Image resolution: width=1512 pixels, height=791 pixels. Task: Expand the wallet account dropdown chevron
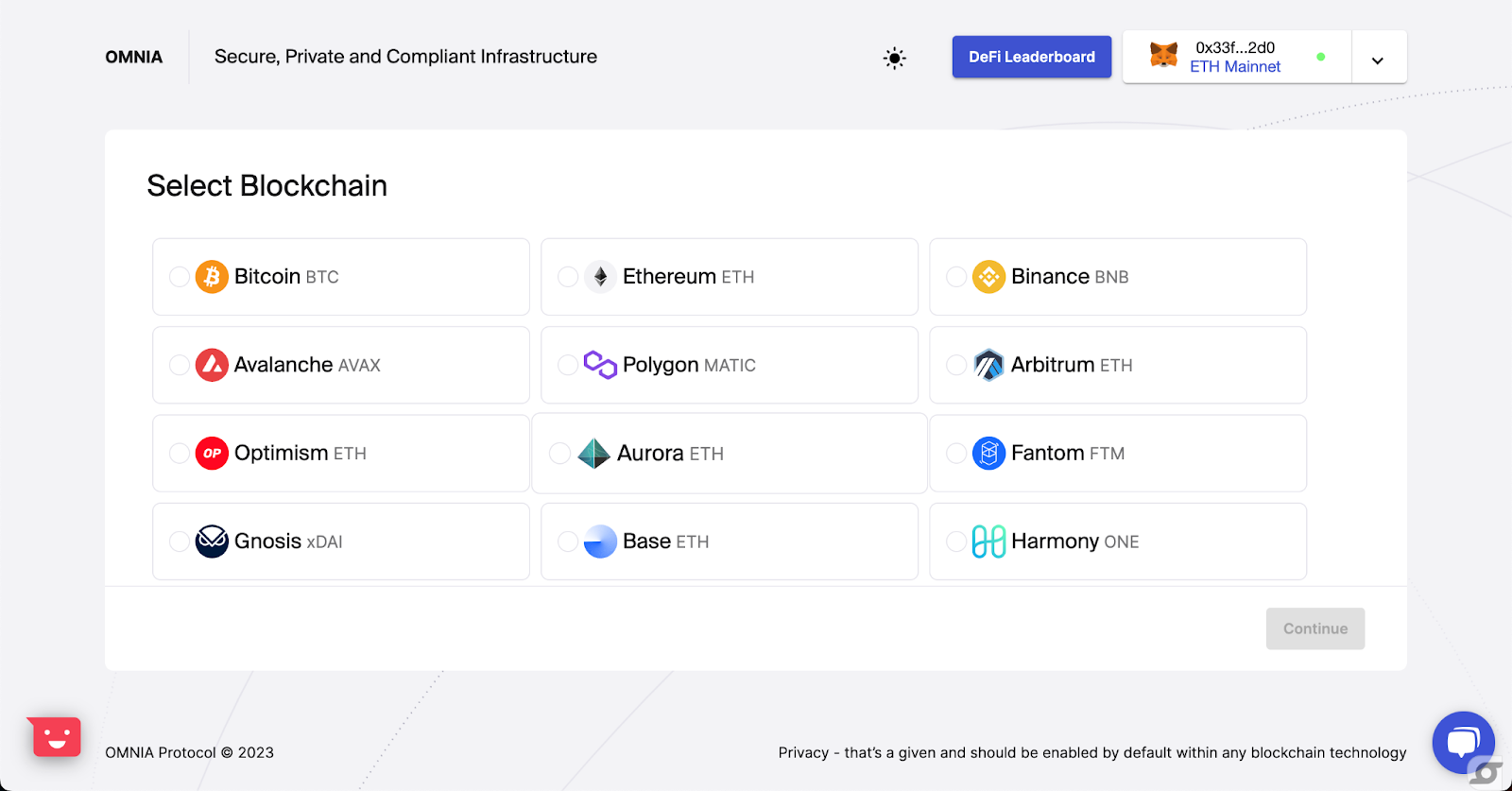point(1378,60)
